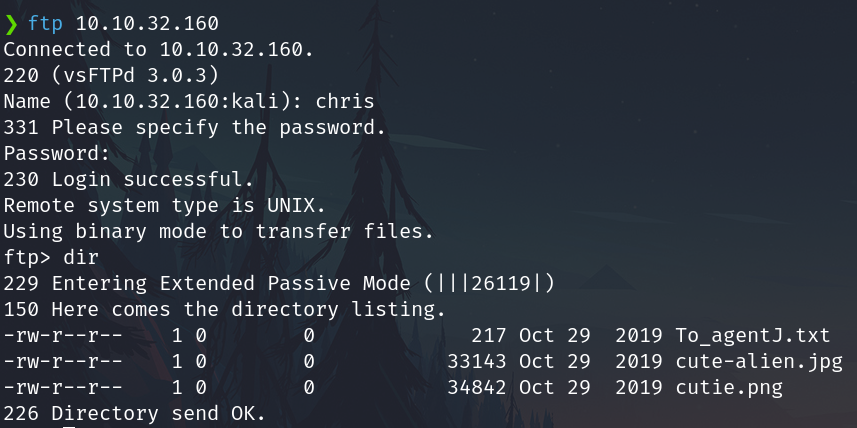
Task: Click the '226 Directory send OK.' line
Action: (x=133, y=412)
